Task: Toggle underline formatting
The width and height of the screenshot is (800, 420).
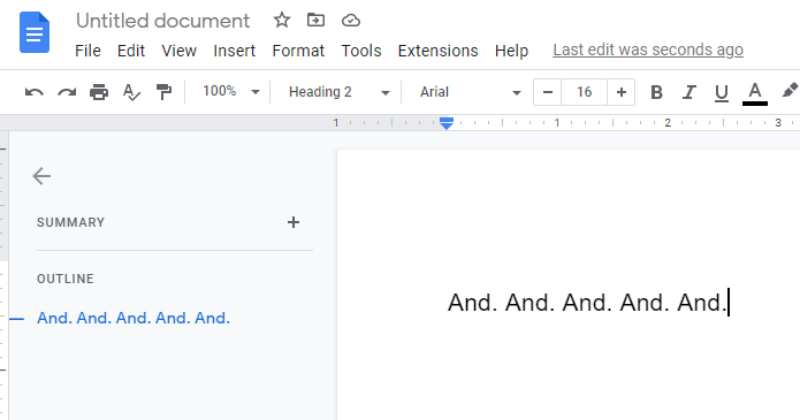Action: 721,92
